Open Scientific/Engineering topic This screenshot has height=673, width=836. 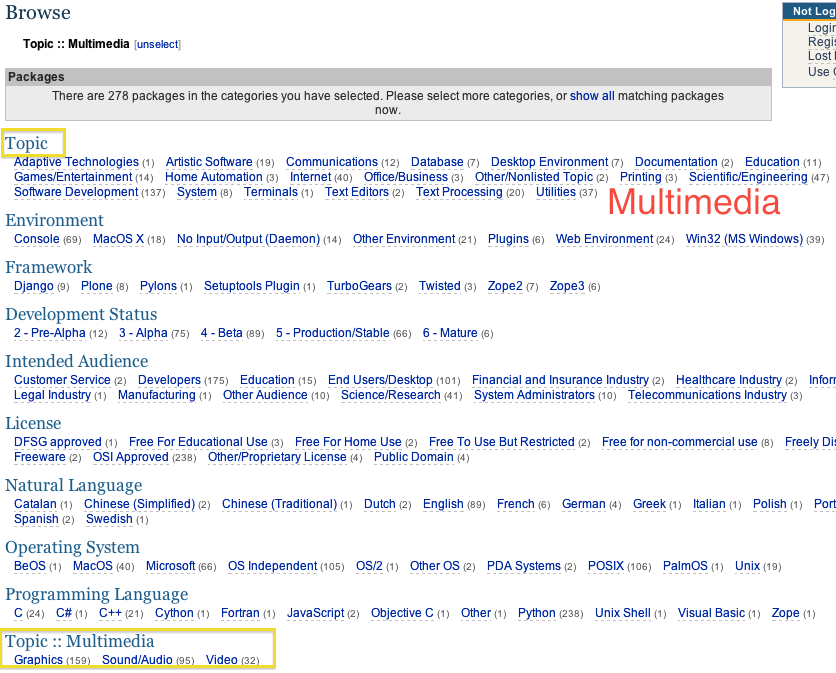[748, 177]
